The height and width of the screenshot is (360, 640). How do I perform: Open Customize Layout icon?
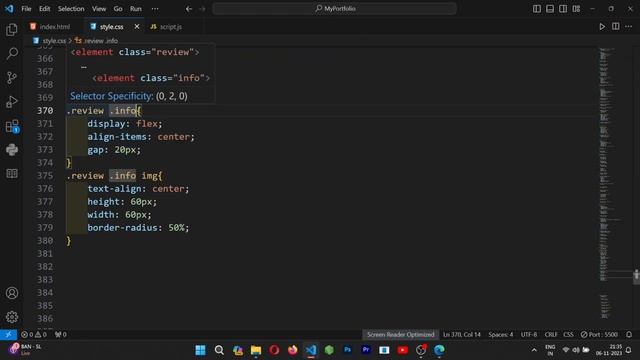576,9
